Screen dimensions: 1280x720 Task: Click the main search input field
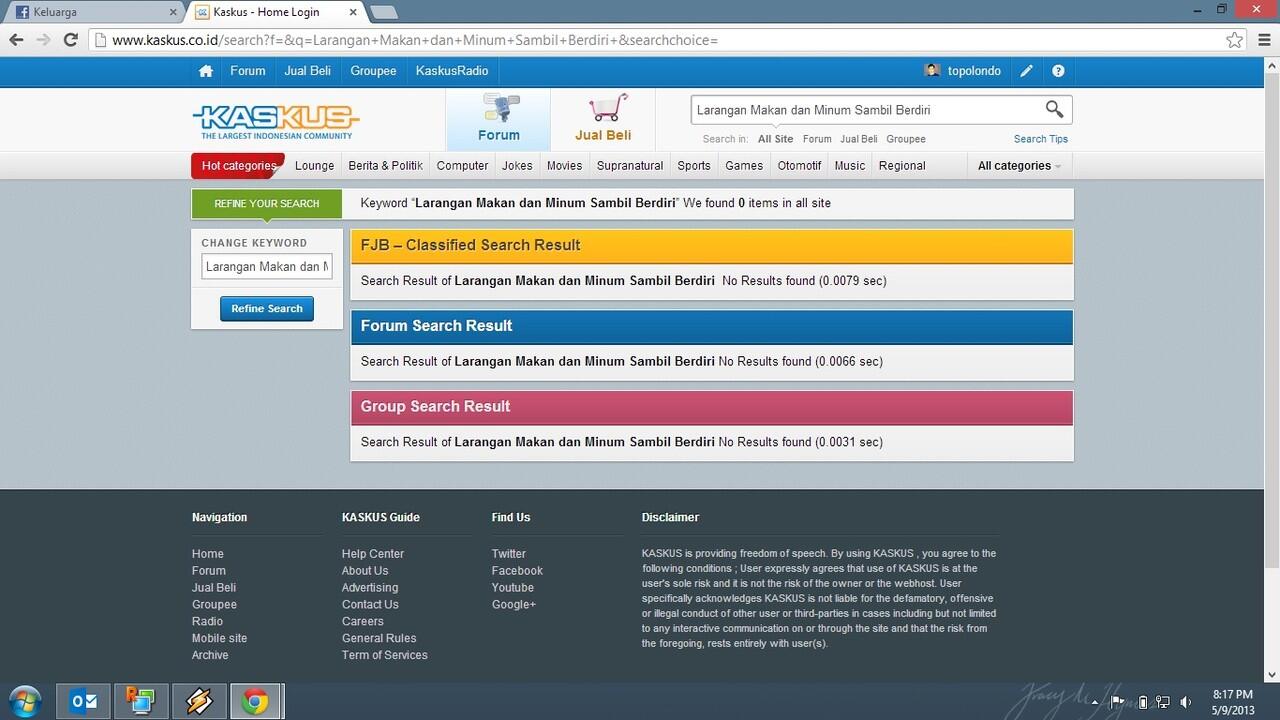865,110
